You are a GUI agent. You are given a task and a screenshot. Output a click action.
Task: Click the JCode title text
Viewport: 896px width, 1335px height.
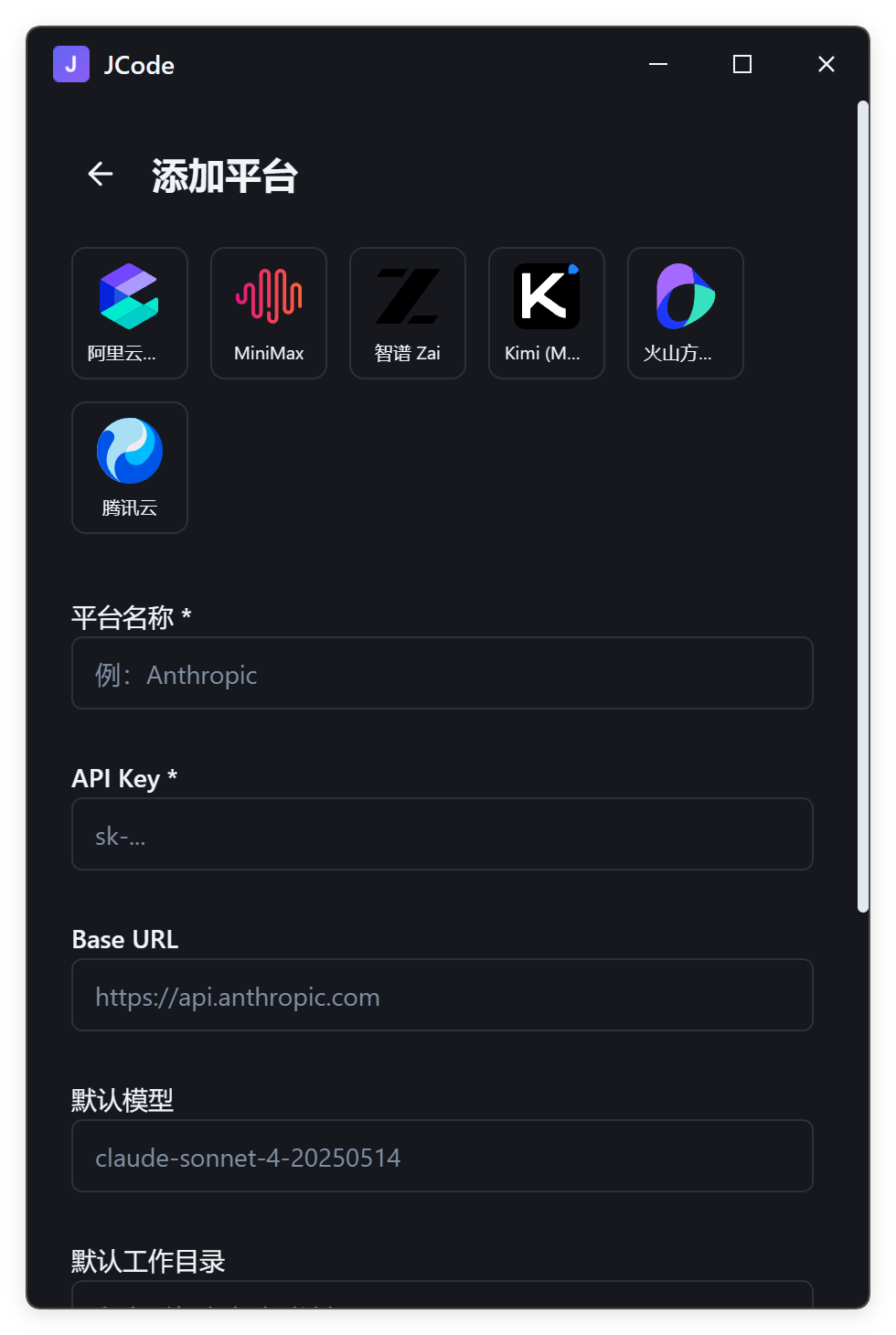(x=139, y=65)
